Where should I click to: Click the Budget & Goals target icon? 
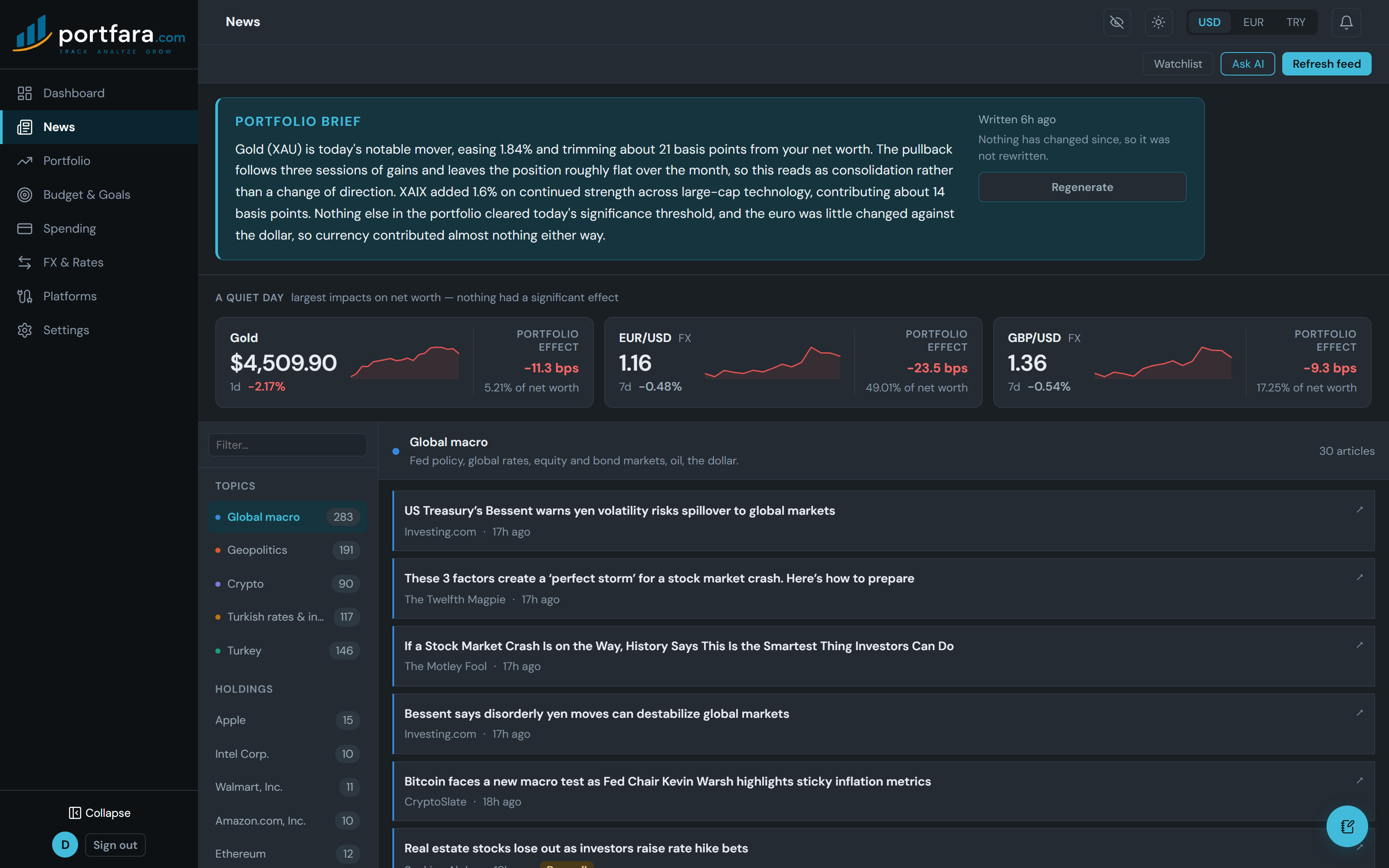point(24,194)
